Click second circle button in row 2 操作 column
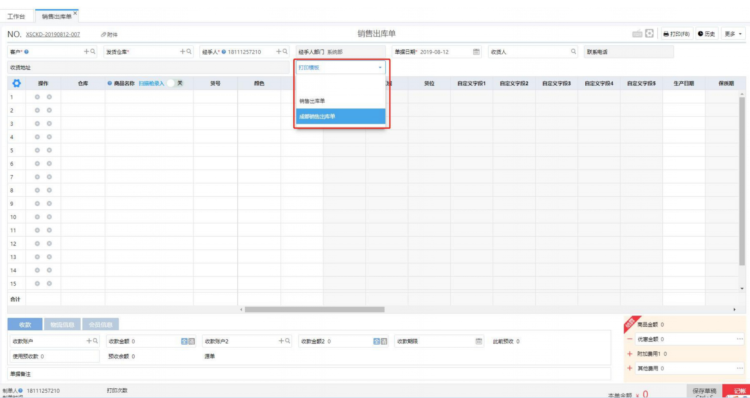 click(x=49, y=111)
